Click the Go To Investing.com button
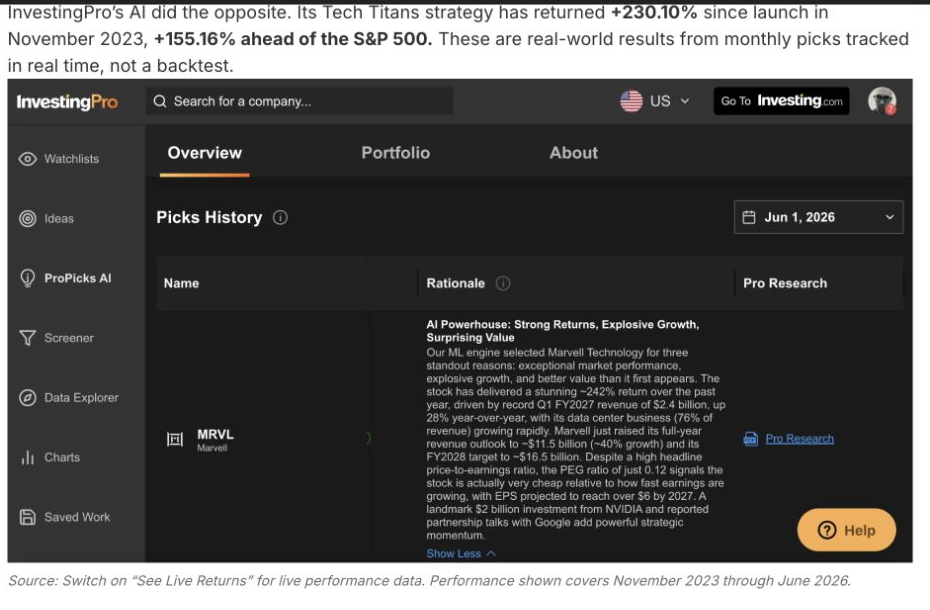This screenshot has height=610, width=930. click(782, 101)
